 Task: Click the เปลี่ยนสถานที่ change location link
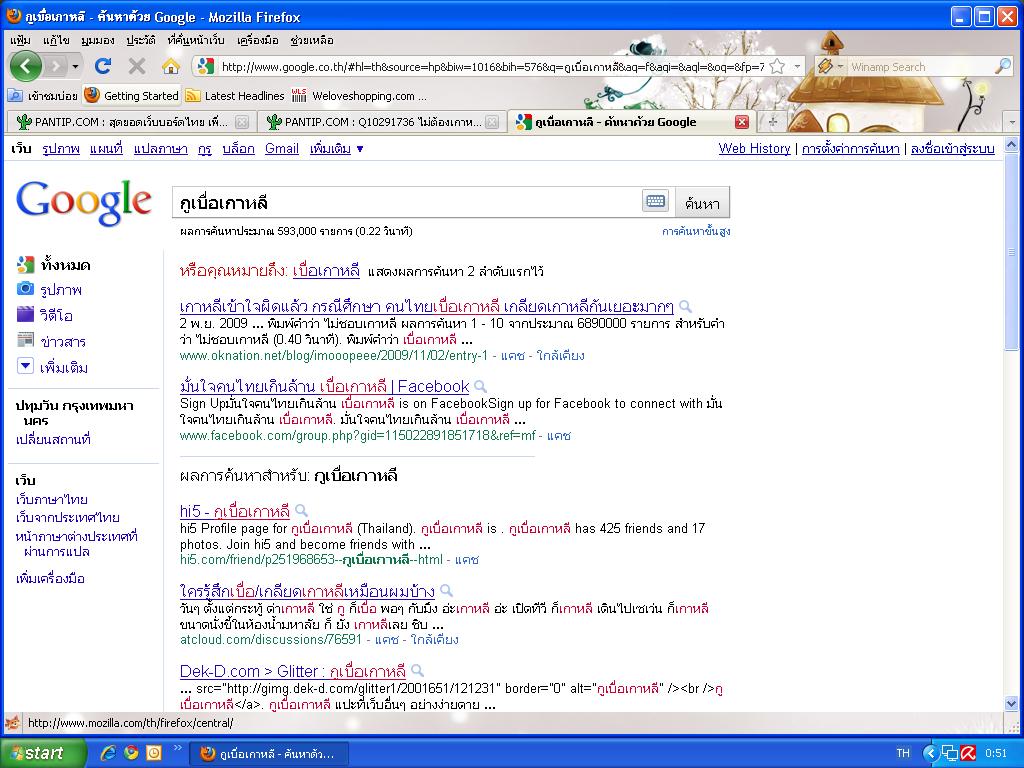pos(53,439)
